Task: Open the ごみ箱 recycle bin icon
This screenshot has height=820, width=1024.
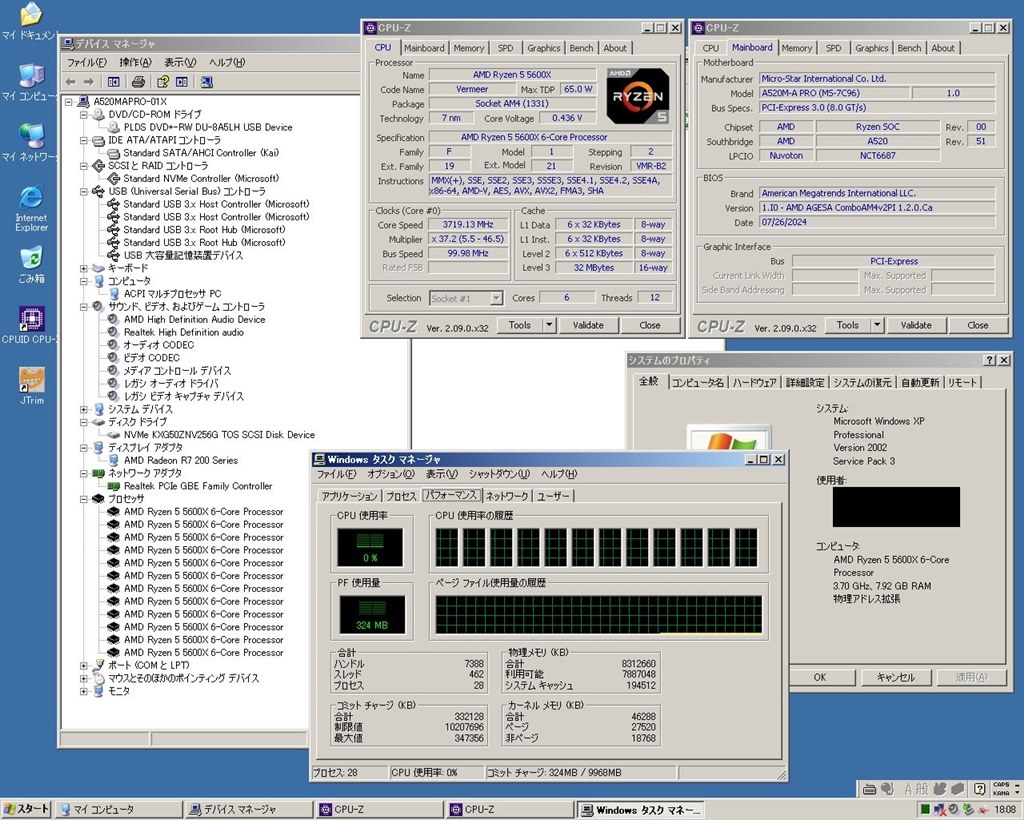Action: 31,264
